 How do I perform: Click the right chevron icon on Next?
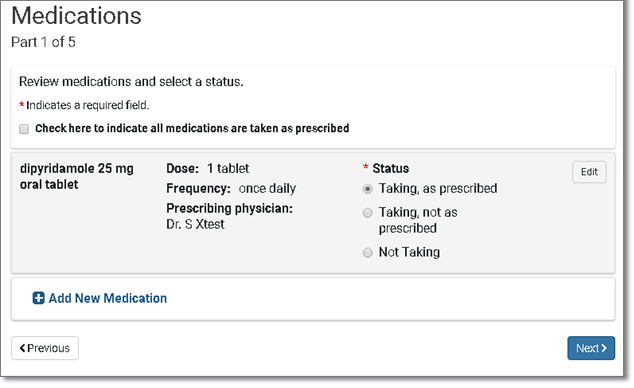click(x=604, y=348)
